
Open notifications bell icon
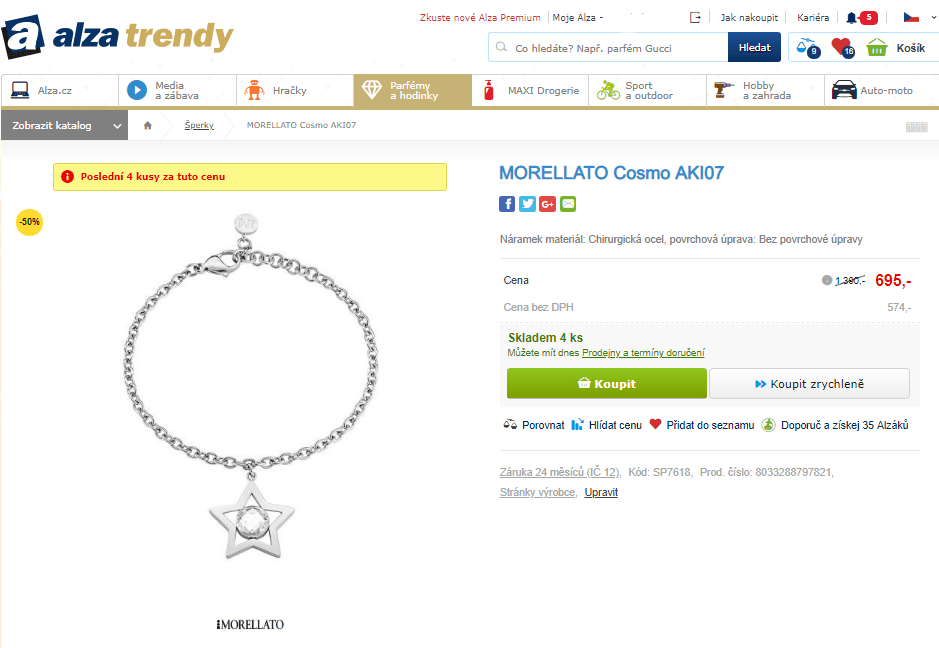click(x=851, y=18)
